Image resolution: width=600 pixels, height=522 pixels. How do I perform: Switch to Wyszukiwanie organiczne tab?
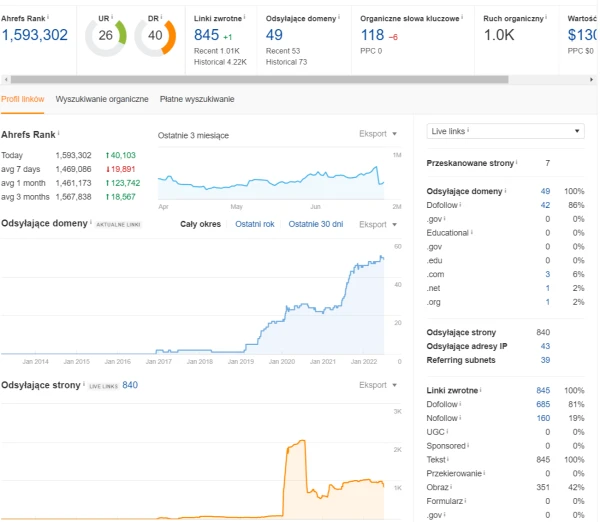click(102, 99)
